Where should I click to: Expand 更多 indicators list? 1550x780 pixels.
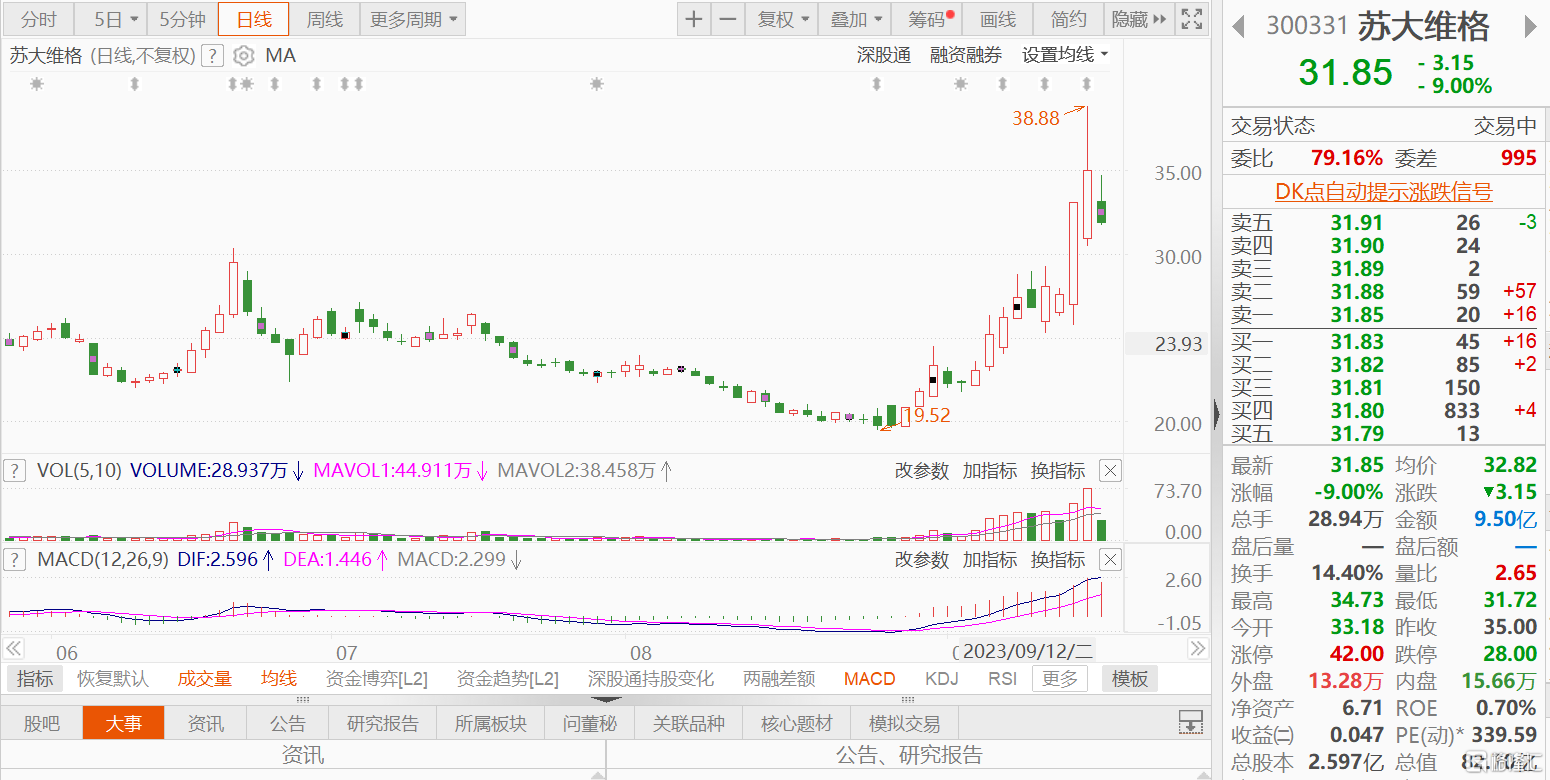pyautogui.click(x=1059, y=679)
